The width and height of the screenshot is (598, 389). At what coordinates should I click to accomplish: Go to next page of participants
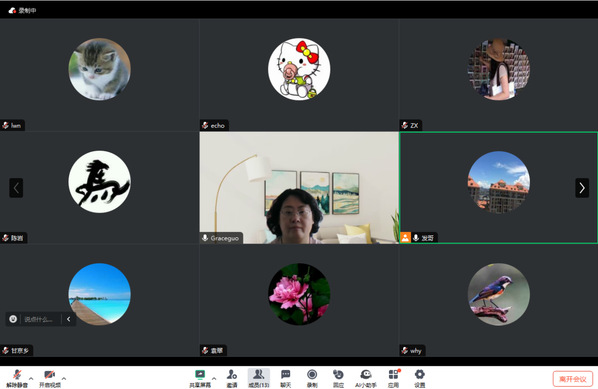coord(582,188)
